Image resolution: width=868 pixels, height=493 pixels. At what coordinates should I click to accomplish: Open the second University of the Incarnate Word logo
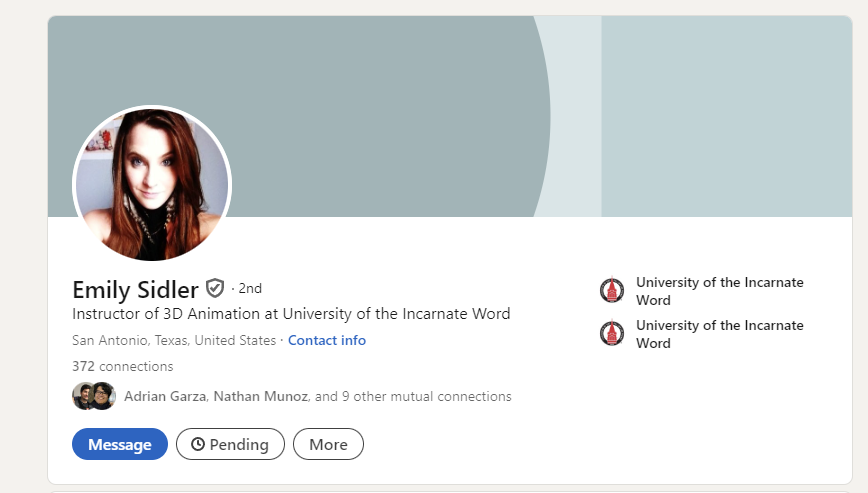[x=612, y=333]
